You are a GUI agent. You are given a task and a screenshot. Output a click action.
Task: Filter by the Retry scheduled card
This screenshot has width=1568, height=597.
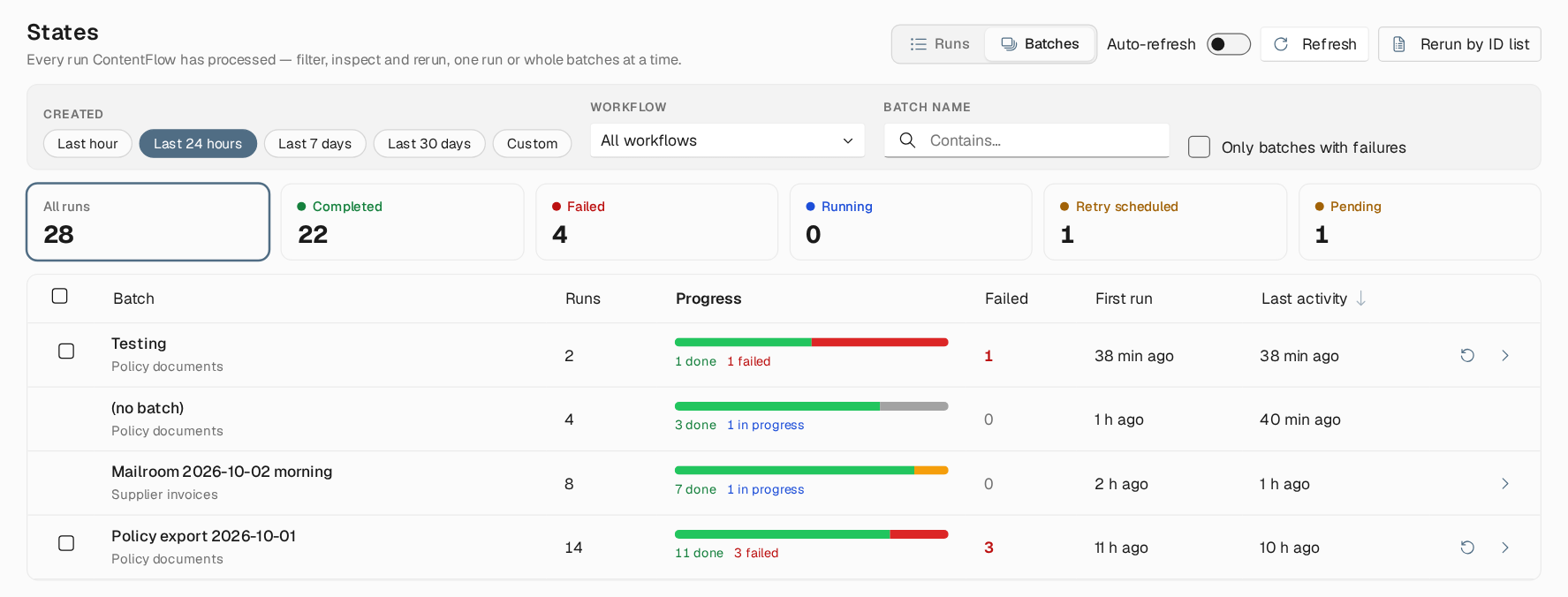1165,222
